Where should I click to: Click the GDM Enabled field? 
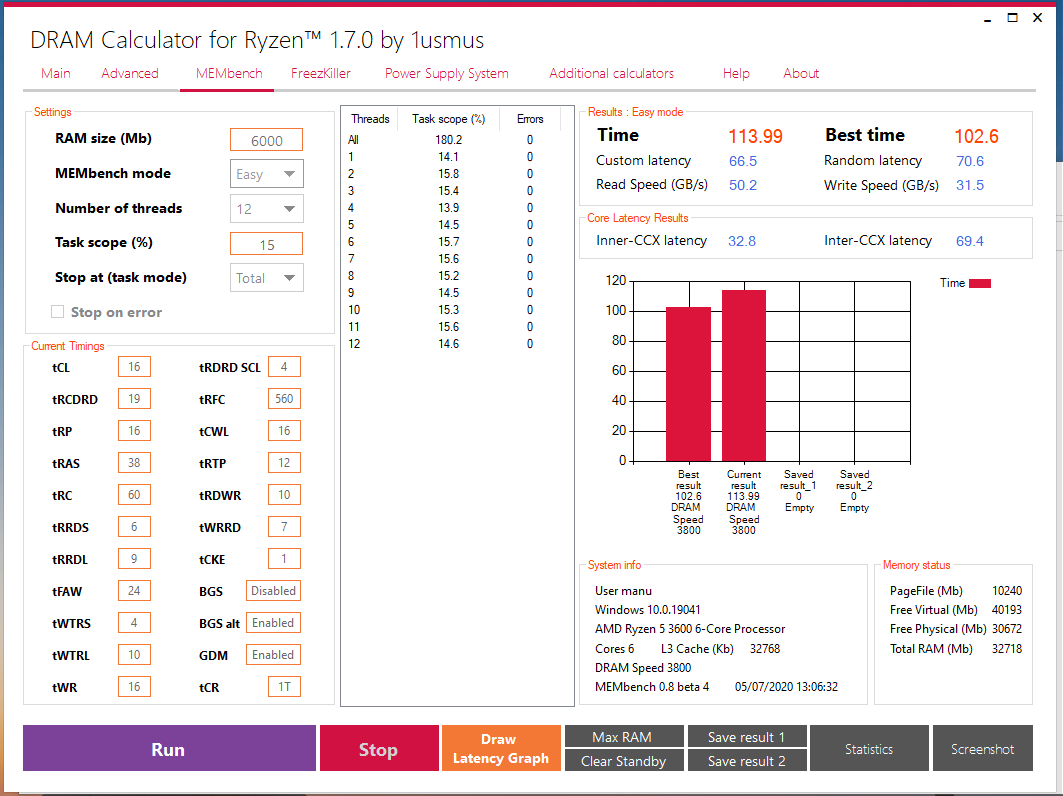tap(273, 654)
